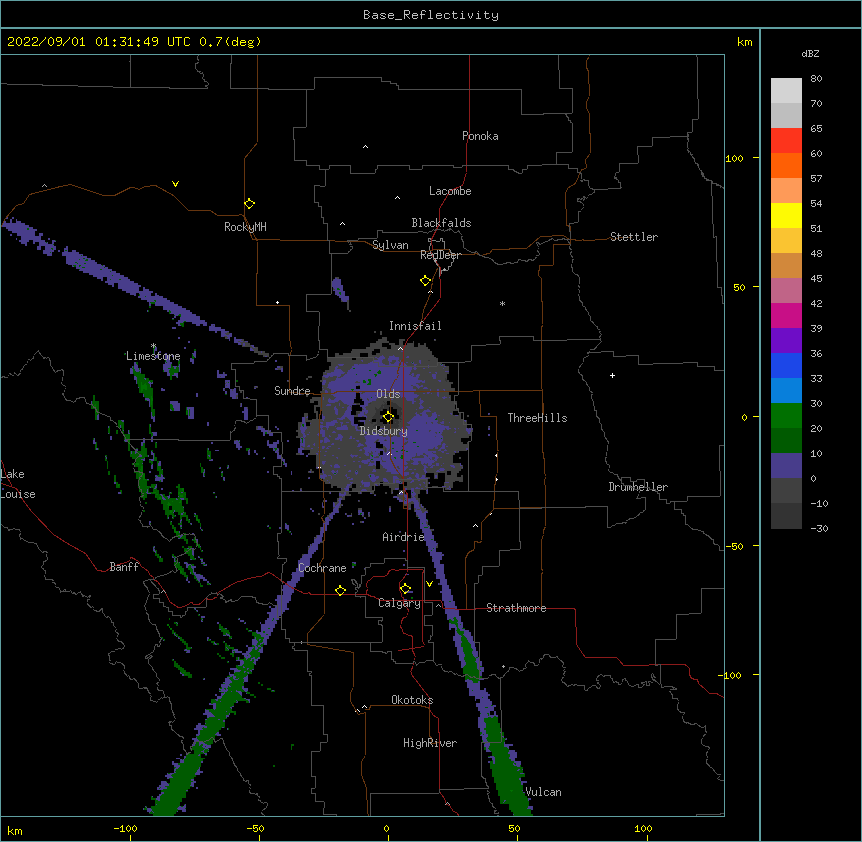Click the dBZ legend heading
This screenshot has height=842, width=862.
click(810, 53)
